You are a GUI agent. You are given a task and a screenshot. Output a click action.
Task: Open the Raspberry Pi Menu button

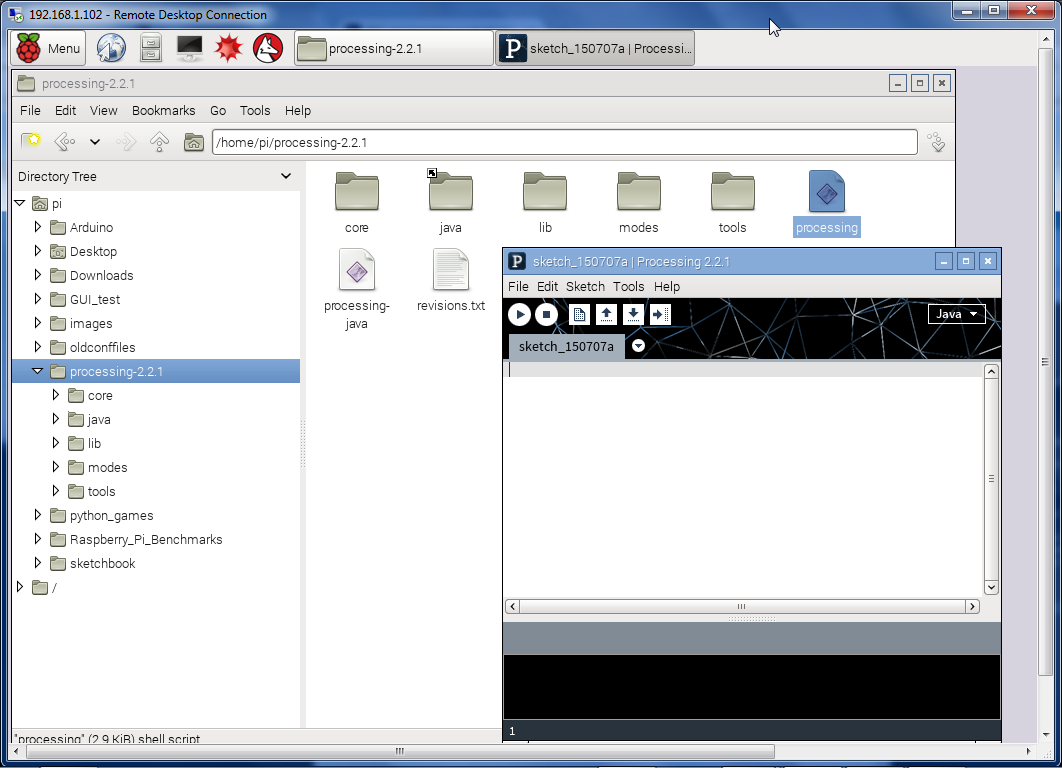pos(49,48)
